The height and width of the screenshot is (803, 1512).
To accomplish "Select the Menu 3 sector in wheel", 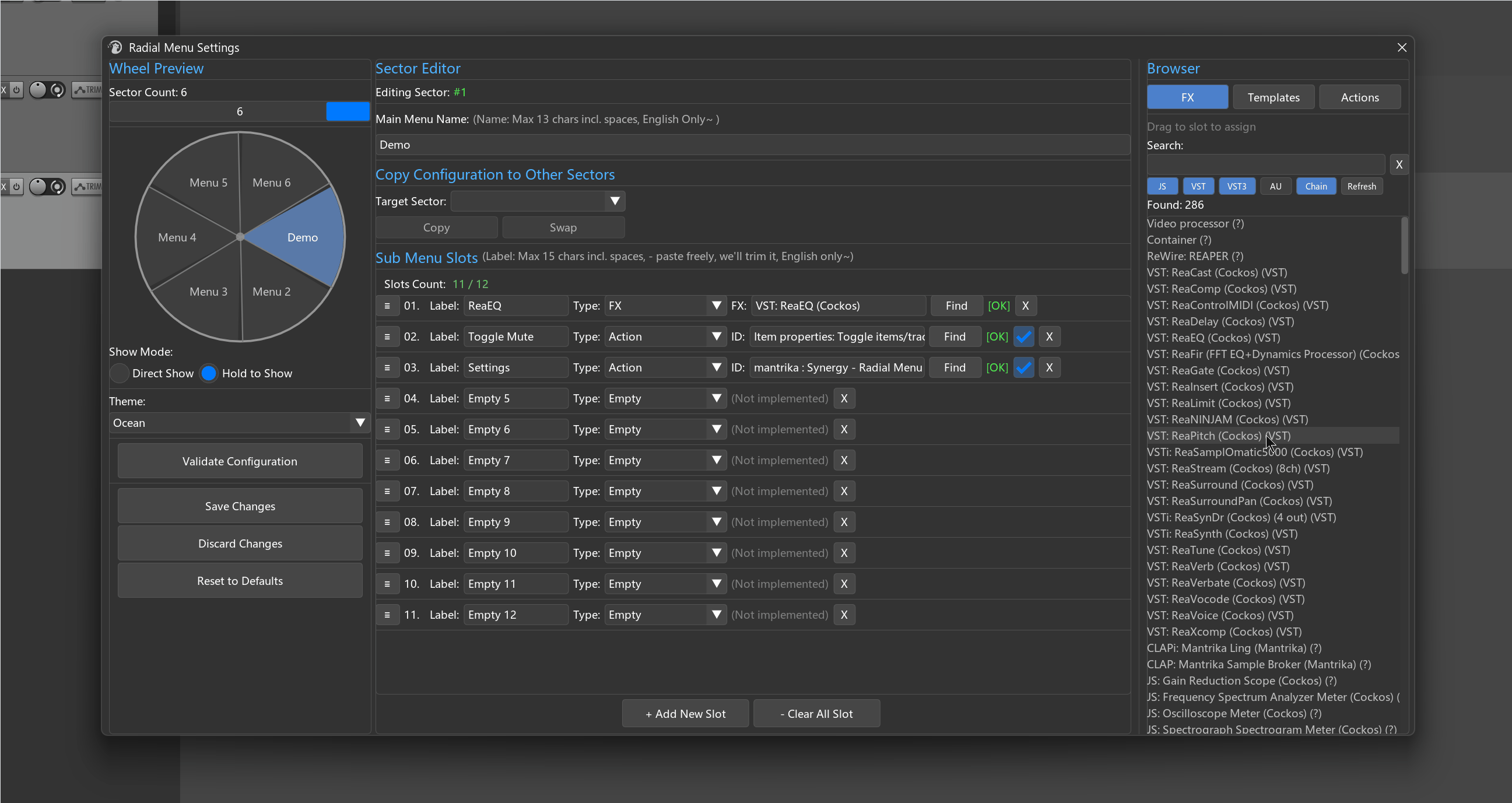I will pos(208,292).
